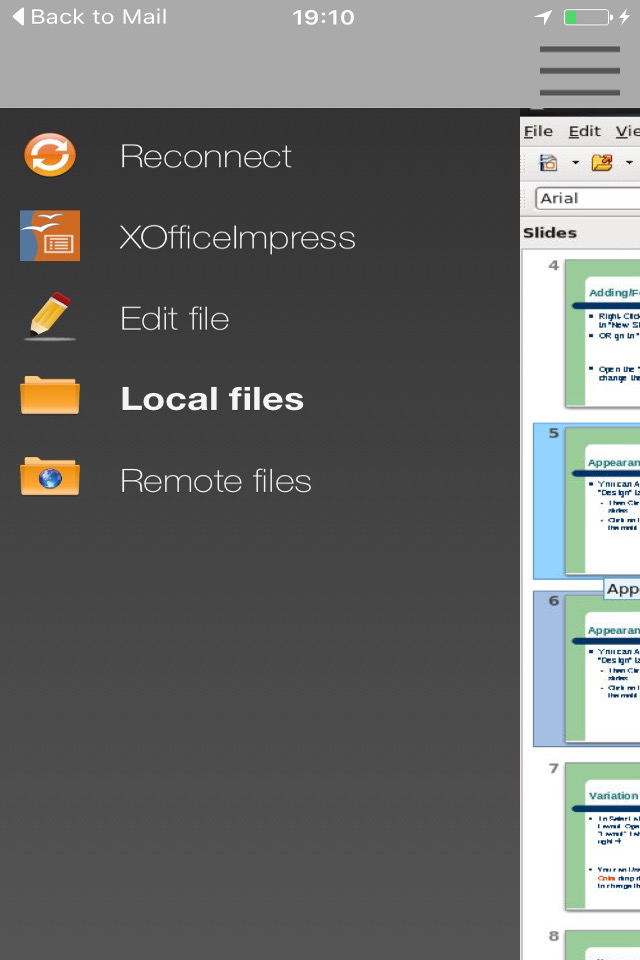
Task: Open the File menu in Impress
Action: coord(538,132)
